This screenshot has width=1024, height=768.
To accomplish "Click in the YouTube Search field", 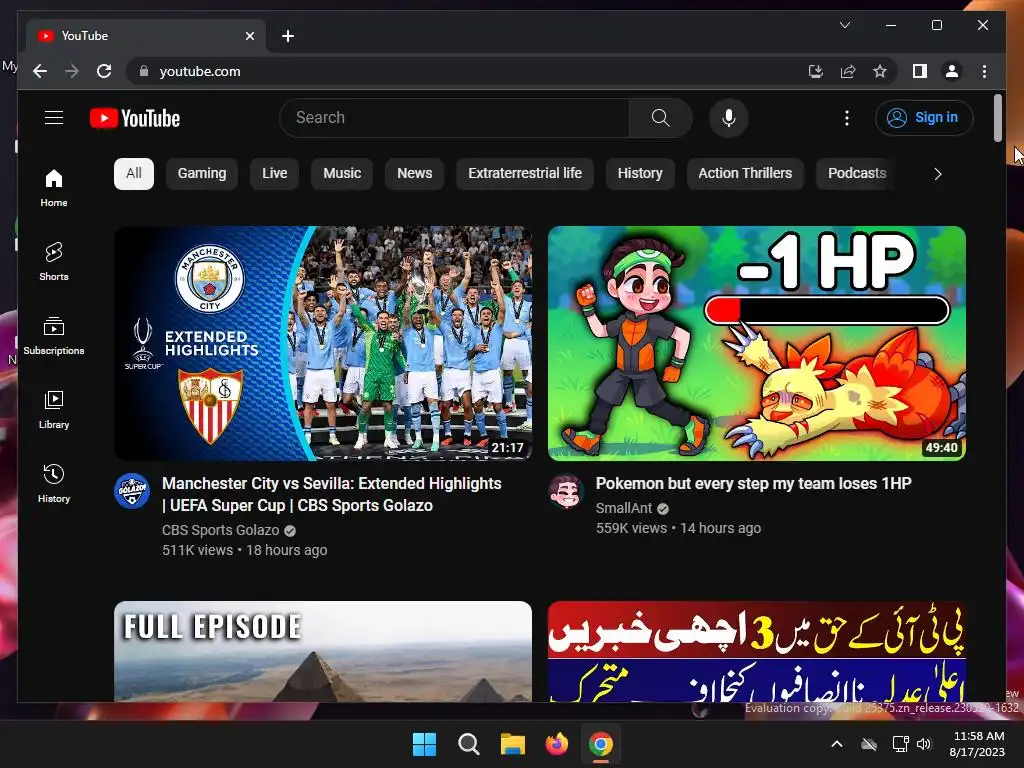I will (455, 118).
